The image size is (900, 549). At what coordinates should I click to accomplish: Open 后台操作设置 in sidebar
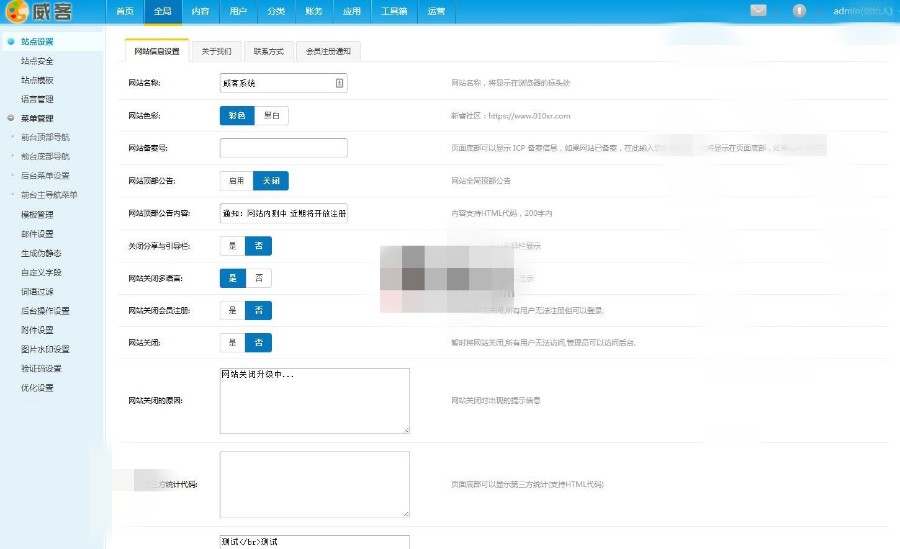pyautogui.click(x=45, y=311)
